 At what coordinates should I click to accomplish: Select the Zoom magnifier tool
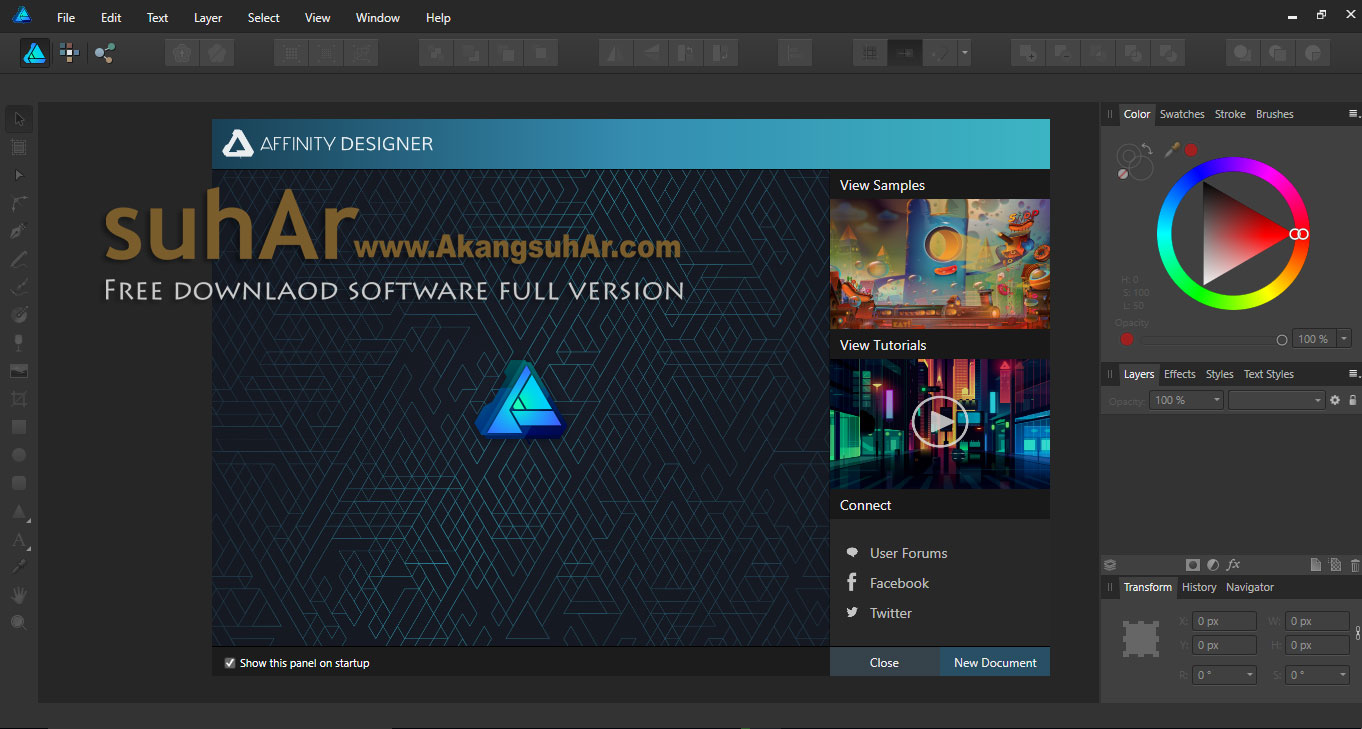[19, 623]
